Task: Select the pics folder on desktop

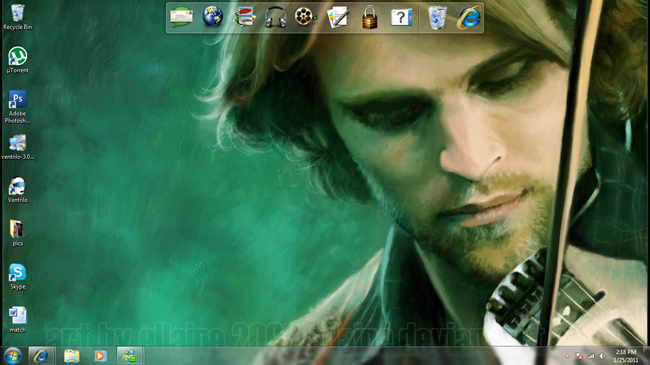Action: (17, 233)
